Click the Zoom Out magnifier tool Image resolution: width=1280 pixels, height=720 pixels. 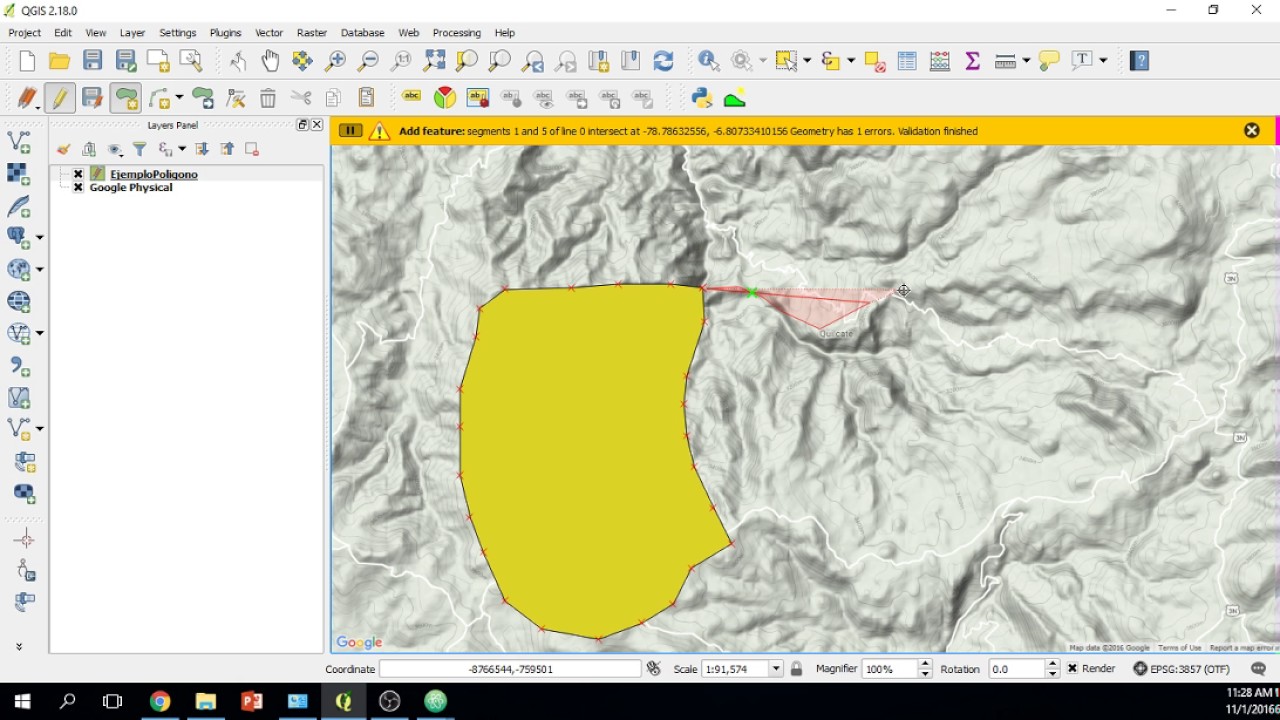[x=368, y=61]
